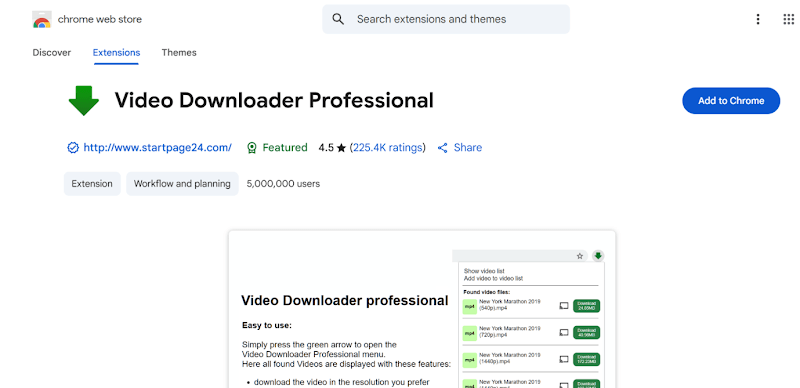The width and height of the screenshot is (800, 388).
Task: Download the 1440p video, 172.23MB button
Action: coord(586,359)
